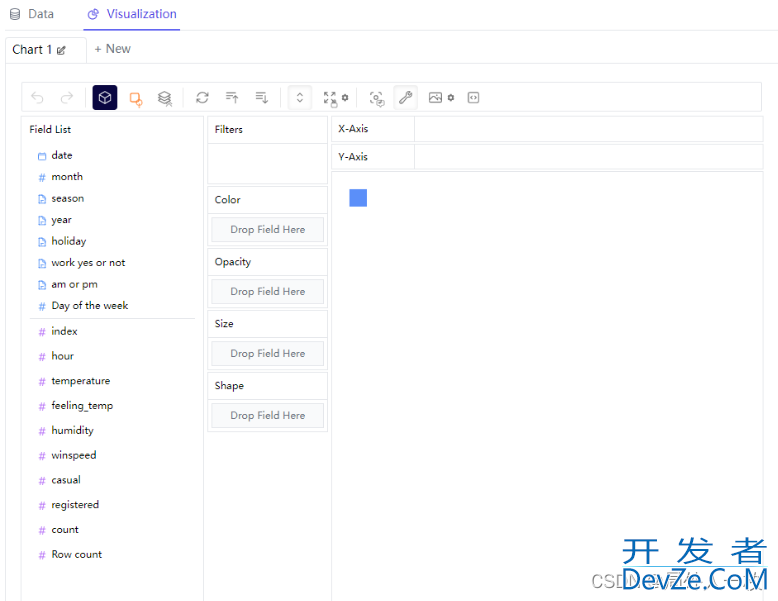
Task: Click the X-Axis drop area
Action: 588,129
